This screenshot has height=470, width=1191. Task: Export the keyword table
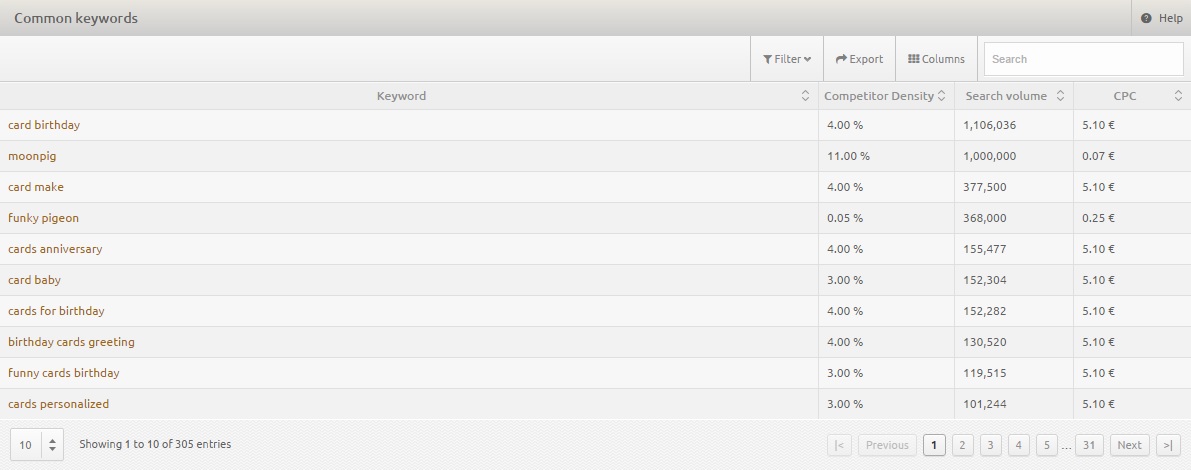pos(859,59)
